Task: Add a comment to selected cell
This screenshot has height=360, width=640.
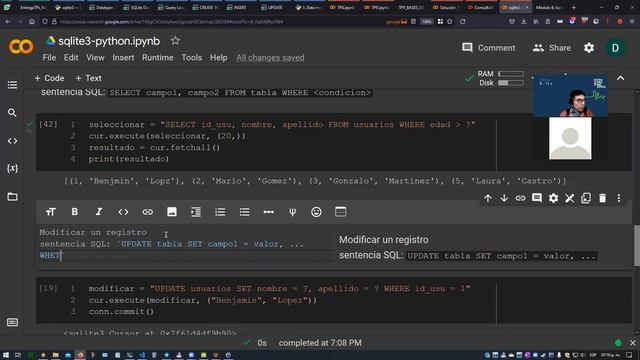Action: [537, 198]
